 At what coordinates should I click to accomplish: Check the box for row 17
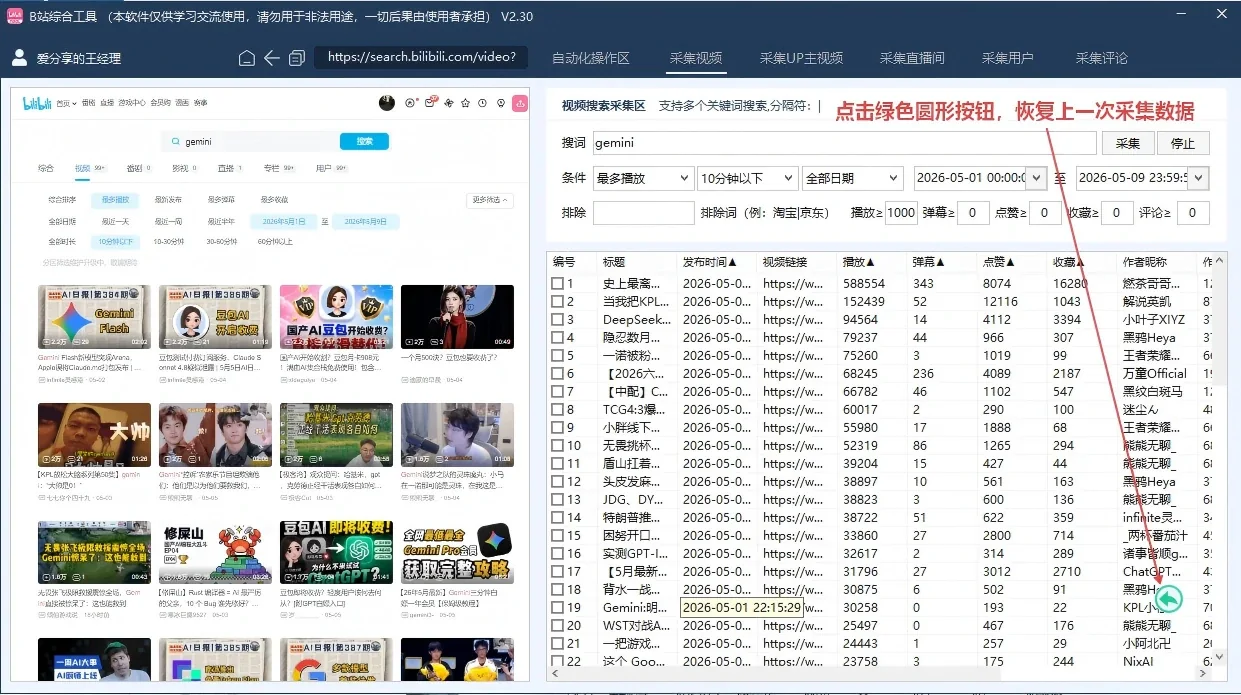click(557, 572)
